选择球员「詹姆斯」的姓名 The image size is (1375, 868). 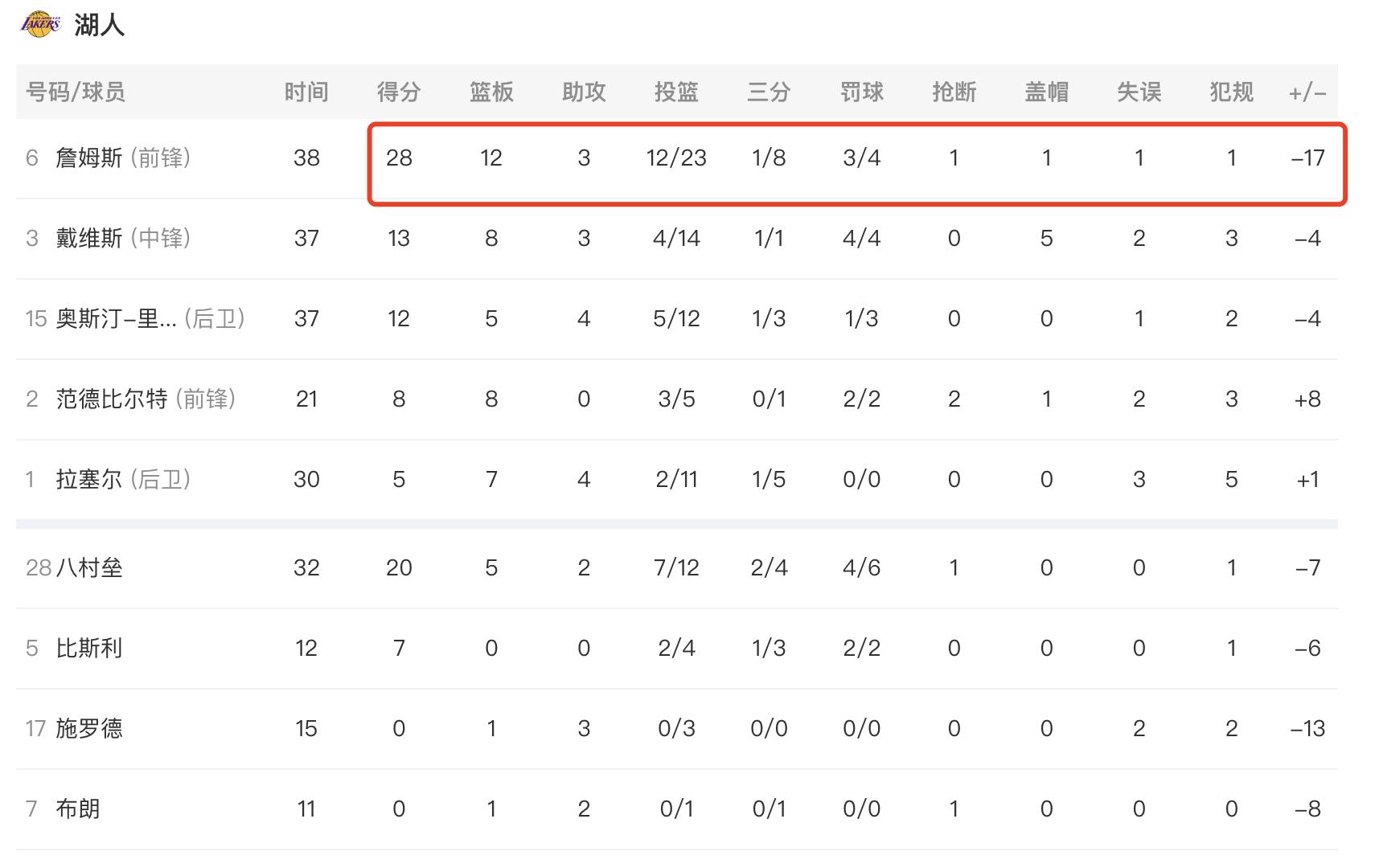click(91, 158)
